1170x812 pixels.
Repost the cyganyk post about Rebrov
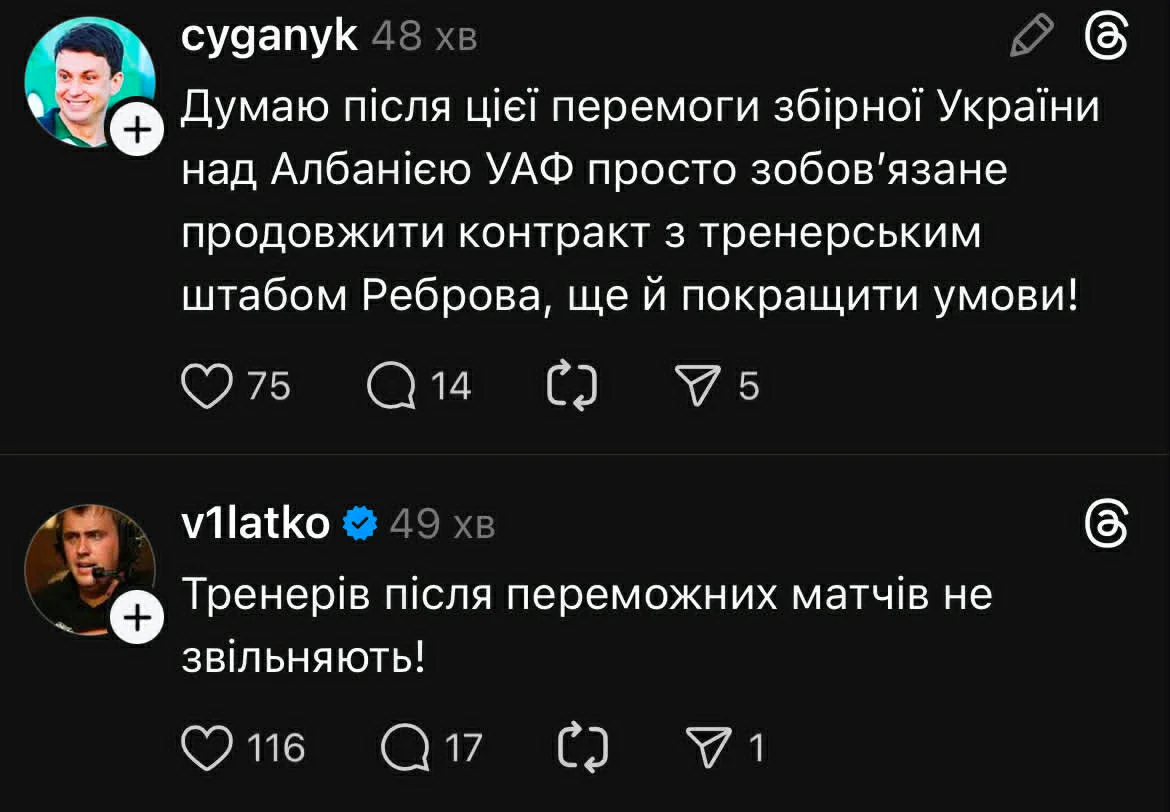click(x=573, y=386)
